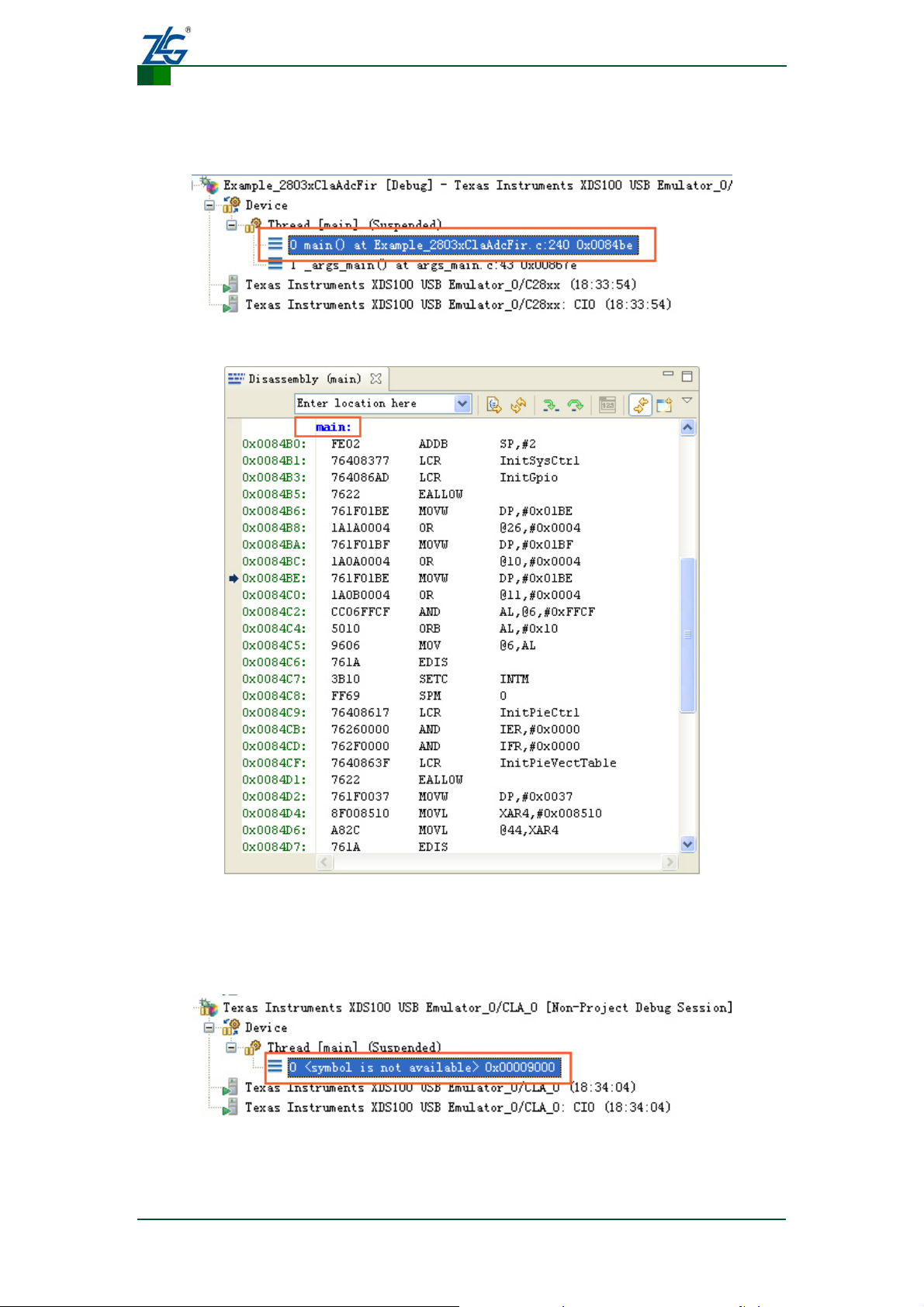Open the Disassembly view menu triangle
924x1307 pixels.
pos(687,401)
